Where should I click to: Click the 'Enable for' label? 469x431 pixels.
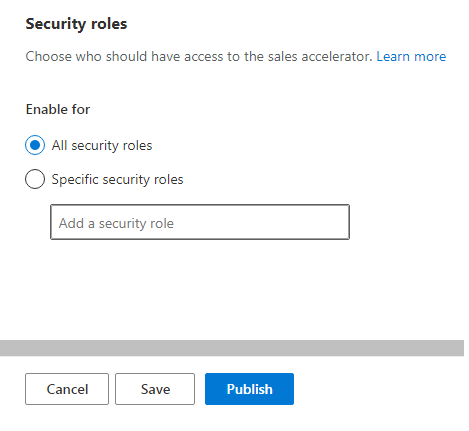[58, 109]
